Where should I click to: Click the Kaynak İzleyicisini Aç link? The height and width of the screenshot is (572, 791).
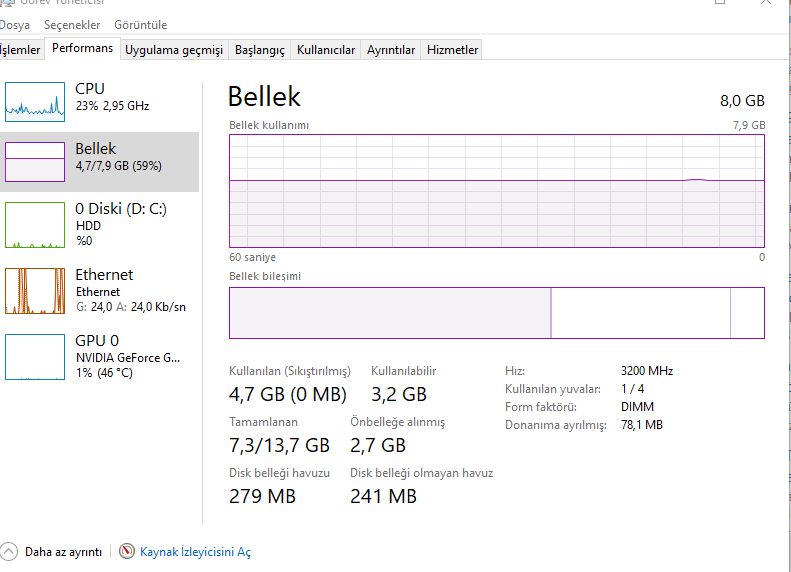click(x=195, y=551)
